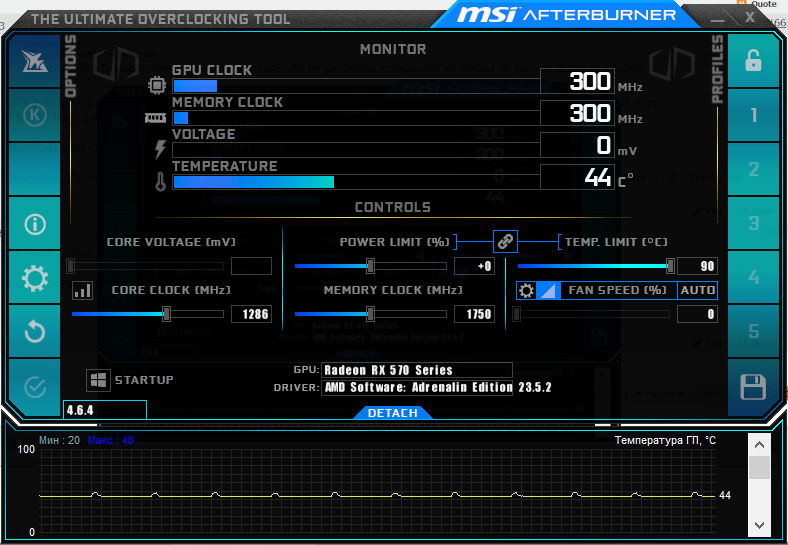Click the Temp. Limit slider handle
The image size is (788, 545).
click(x=670, y=266)
